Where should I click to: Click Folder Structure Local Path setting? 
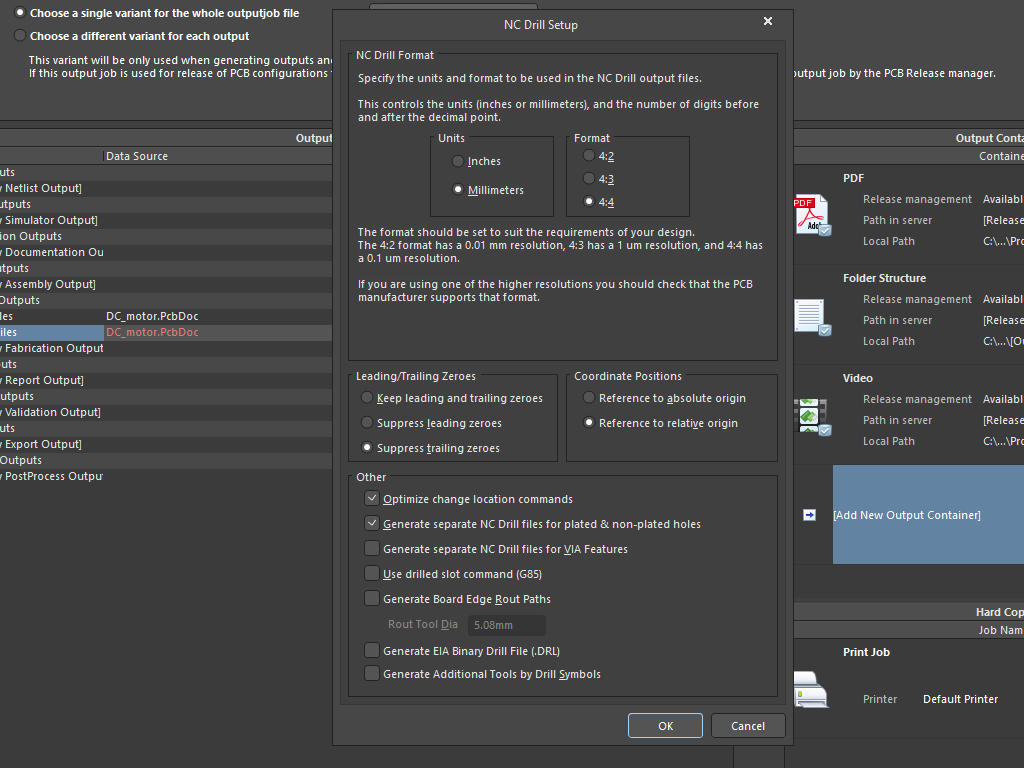889,341
